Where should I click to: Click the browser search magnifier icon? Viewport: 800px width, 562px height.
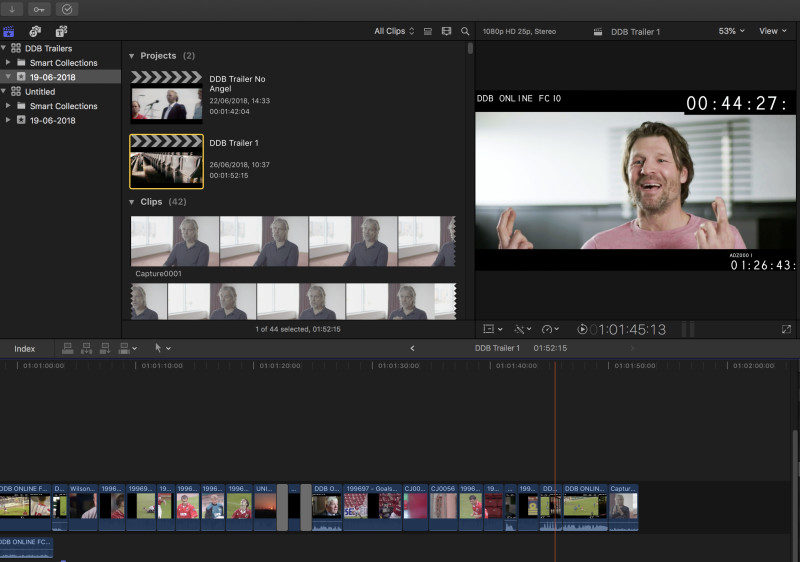click(x=465, y=31)
